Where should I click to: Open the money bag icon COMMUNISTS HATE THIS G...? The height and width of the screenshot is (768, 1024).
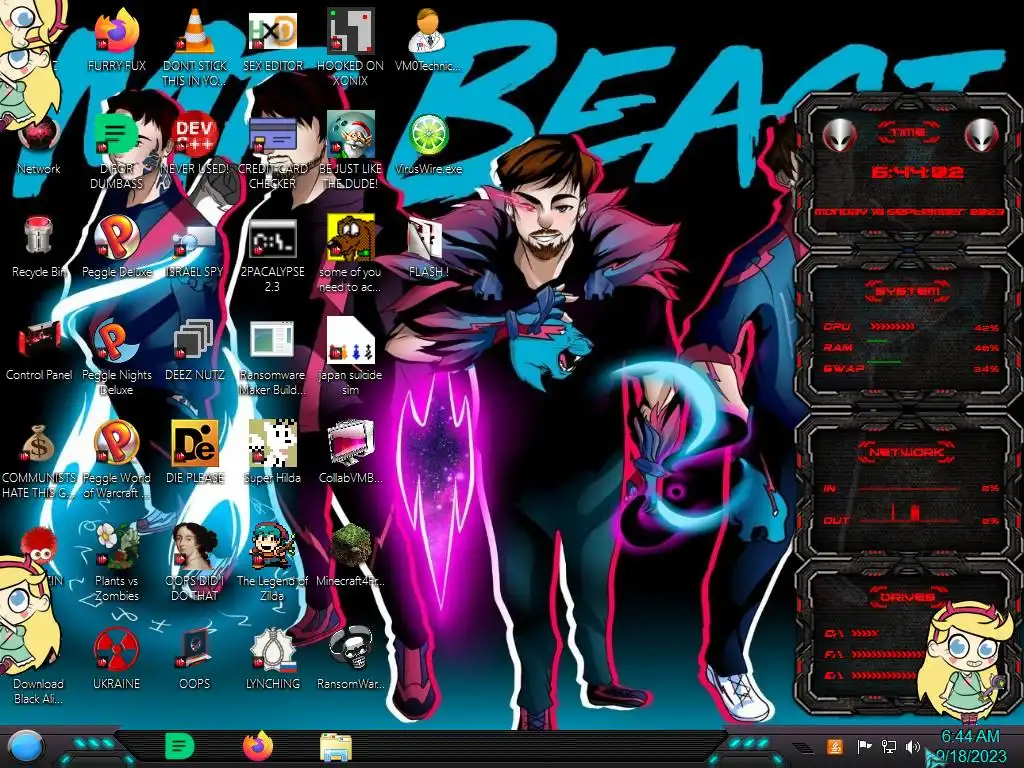(39, 444)
